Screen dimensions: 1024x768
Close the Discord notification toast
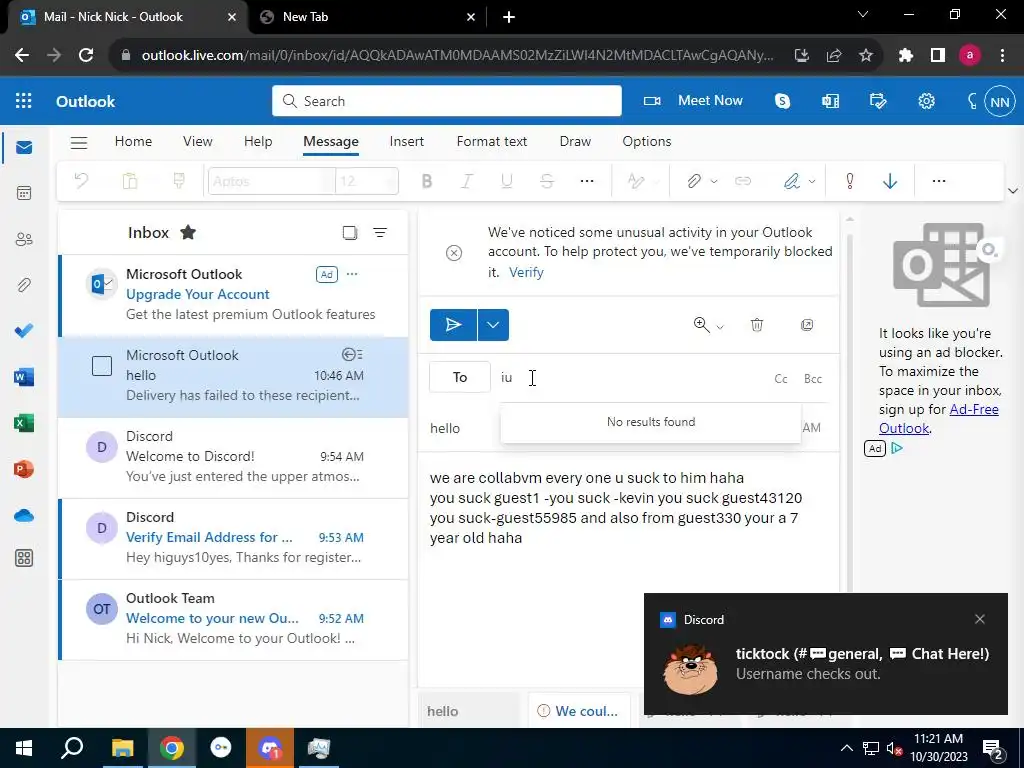point(980,619)
